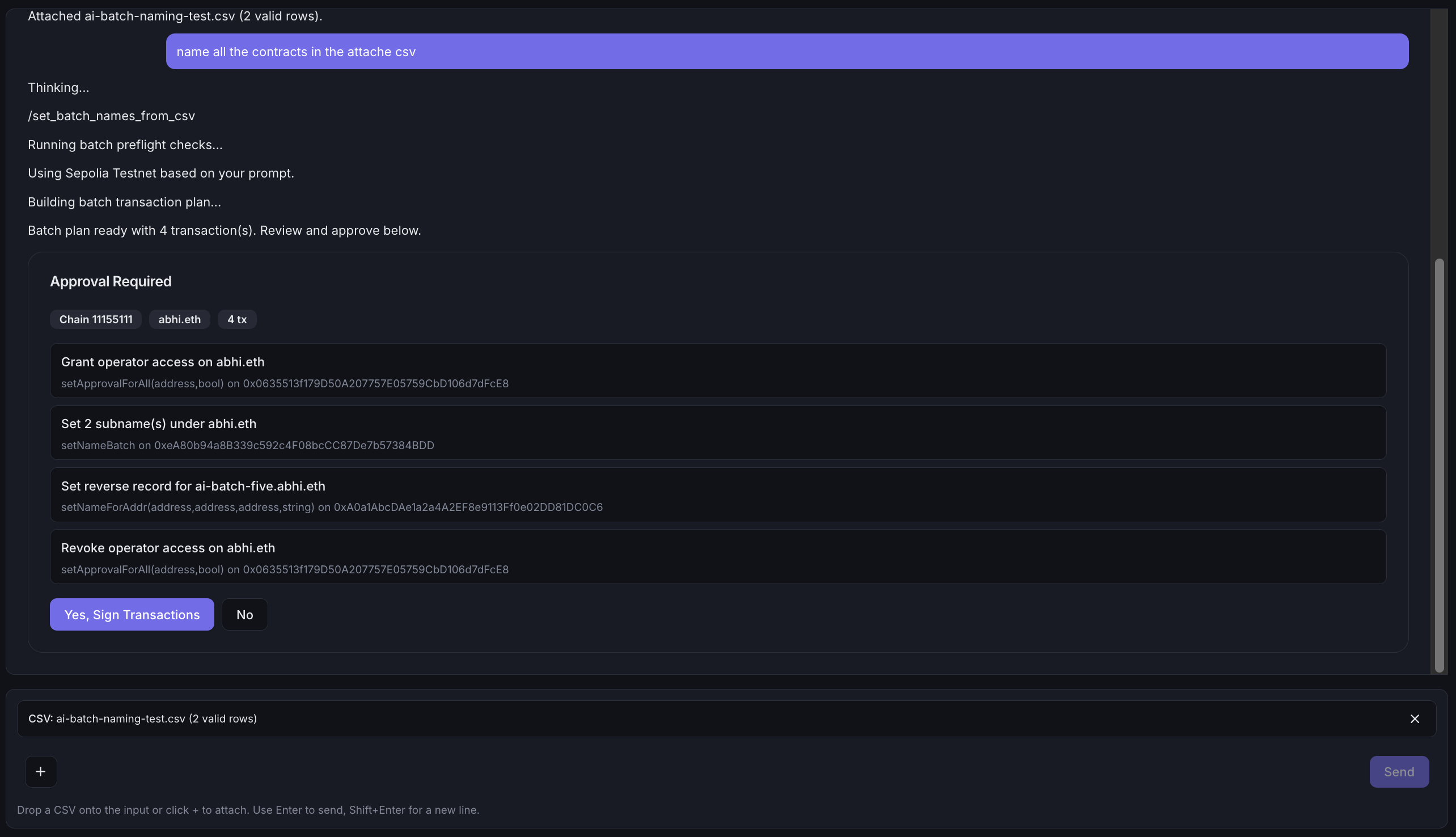Click the chat panel vertical scrollbar

[1439, 466]
